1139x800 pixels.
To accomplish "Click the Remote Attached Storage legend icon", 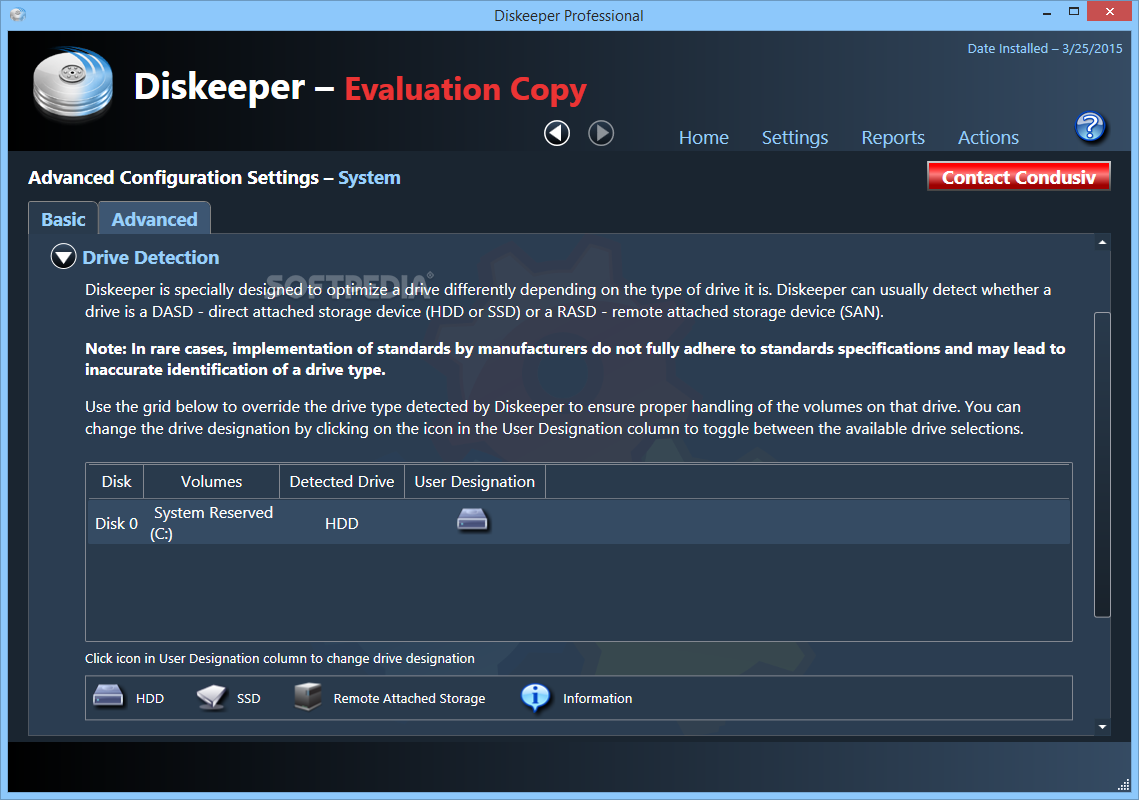I will click(x=308, y=696).
